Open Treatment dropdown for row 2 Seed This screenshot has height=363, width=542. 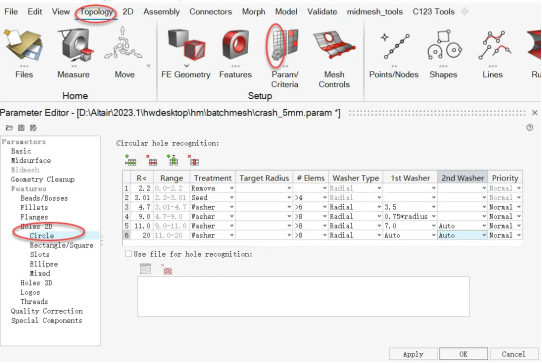pos(232,197)
